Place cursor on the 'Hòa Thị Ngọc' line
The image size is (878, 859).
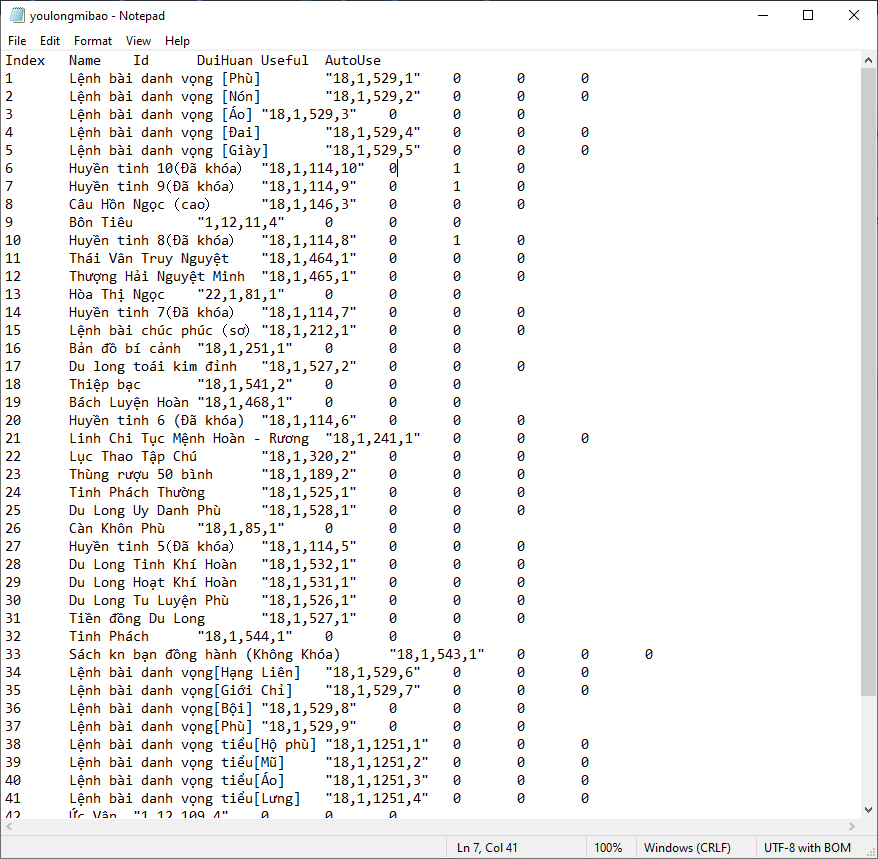[x=120, y=294]
